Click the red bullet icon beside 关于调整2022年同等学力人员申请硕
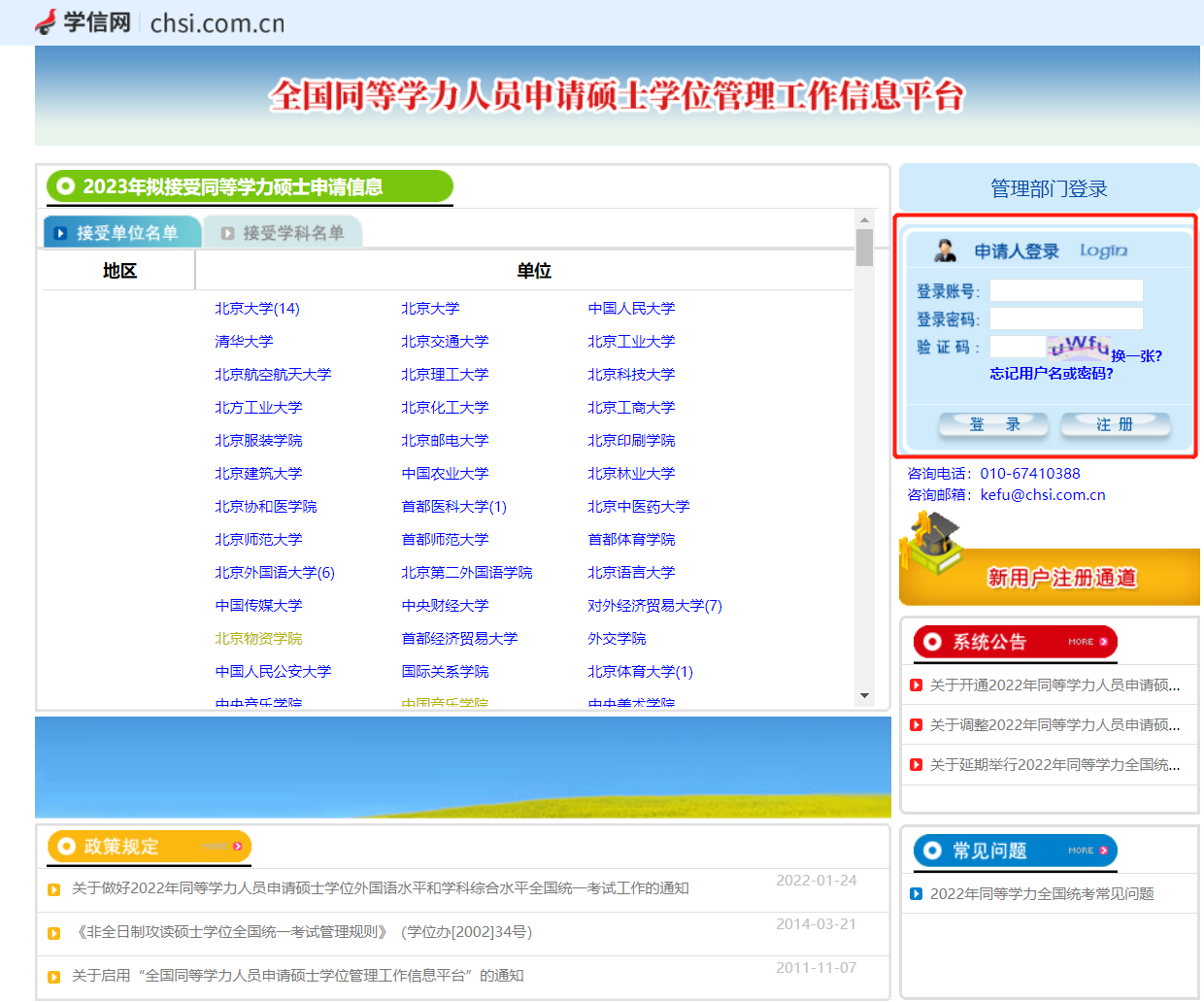1204x1002 pixels. click(x=916, y=725)
